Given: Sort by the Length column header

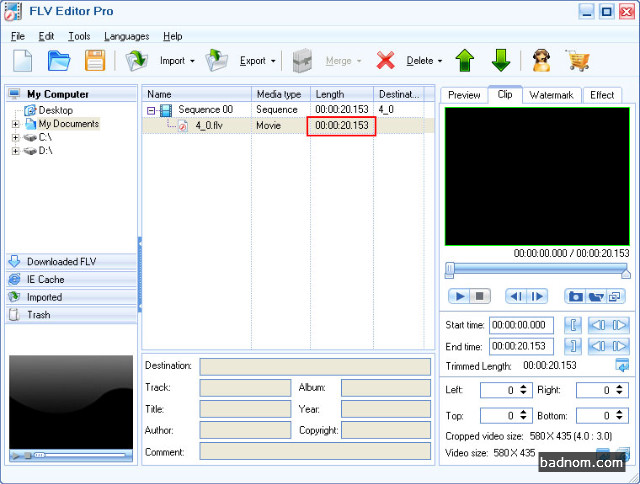Looking at the screenshot, I should coord(342,94).
